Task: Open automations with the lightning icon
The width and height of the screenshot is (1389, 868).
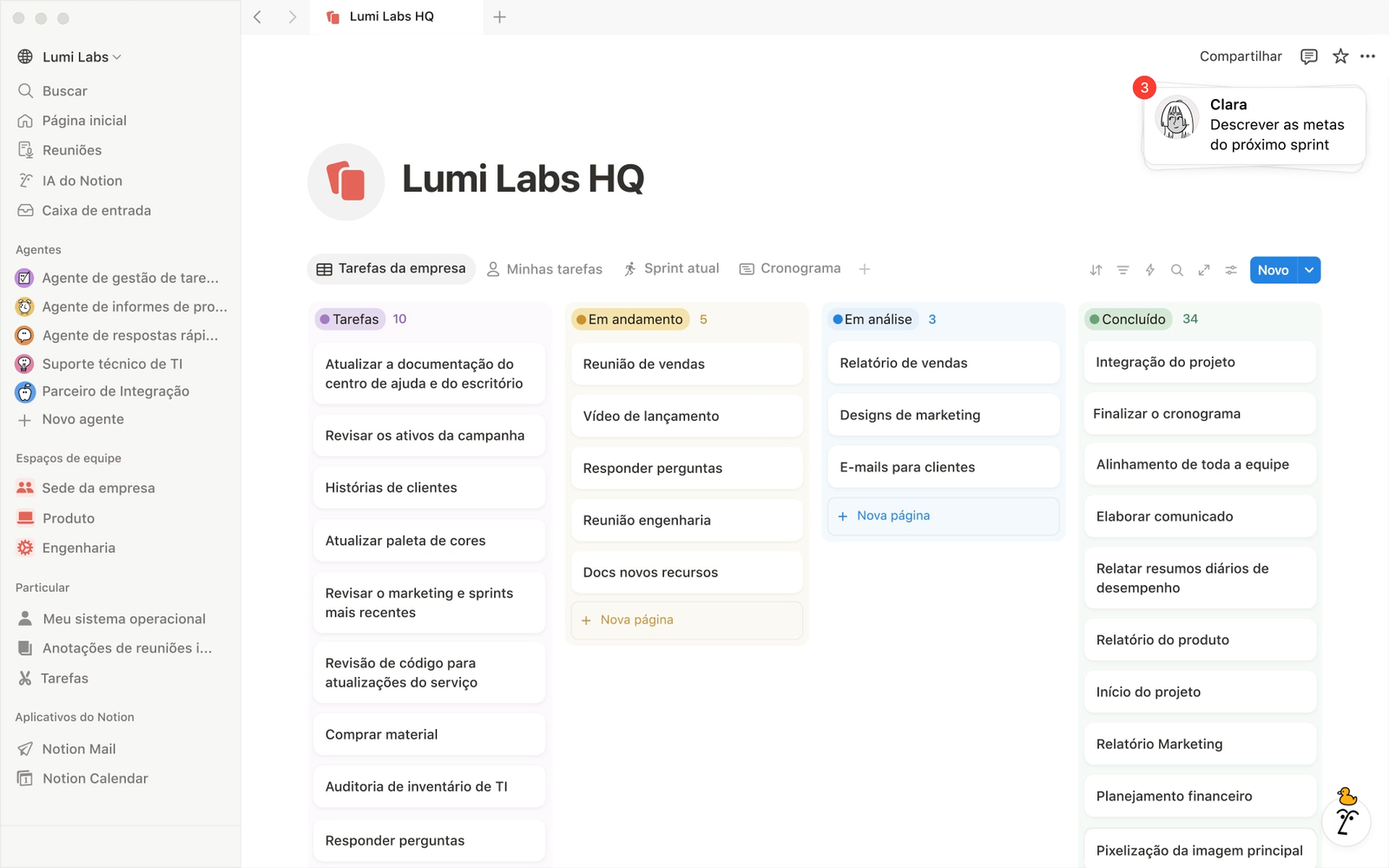Action: pyautogui.click(x=1149, y=270)
